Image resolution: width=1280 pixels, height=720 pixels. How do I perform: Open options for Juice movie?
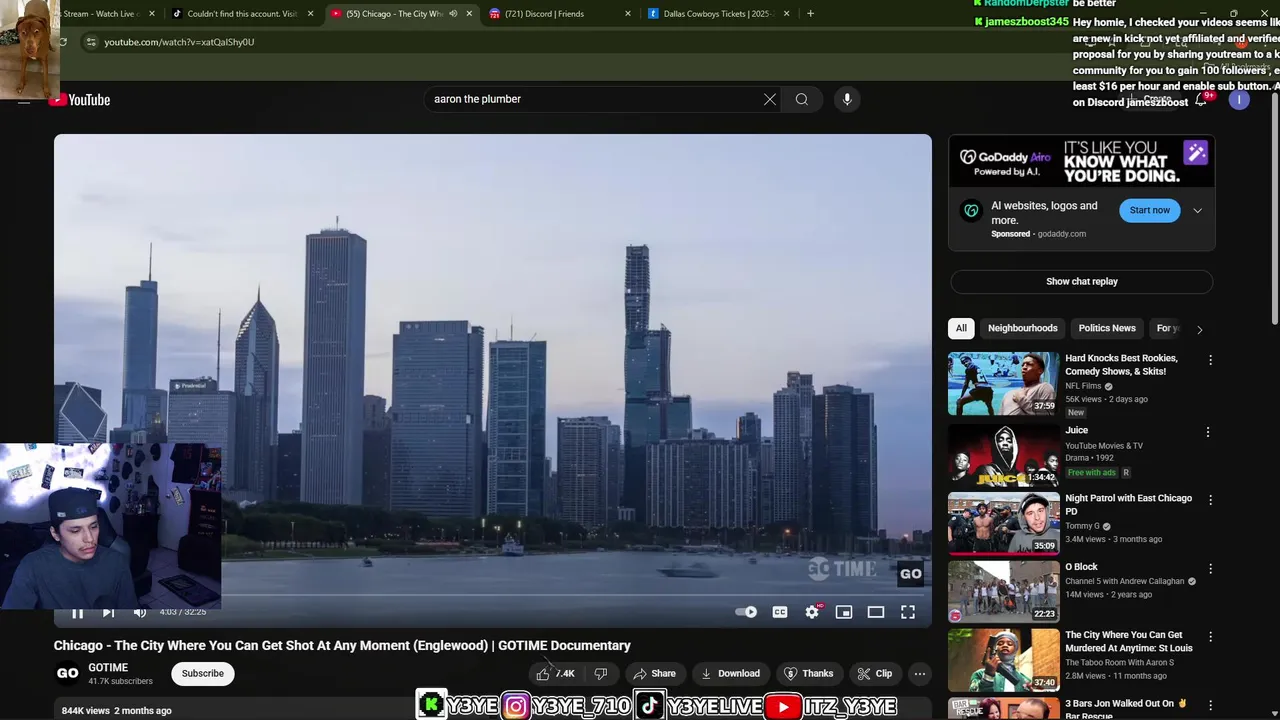(1208, 432)
